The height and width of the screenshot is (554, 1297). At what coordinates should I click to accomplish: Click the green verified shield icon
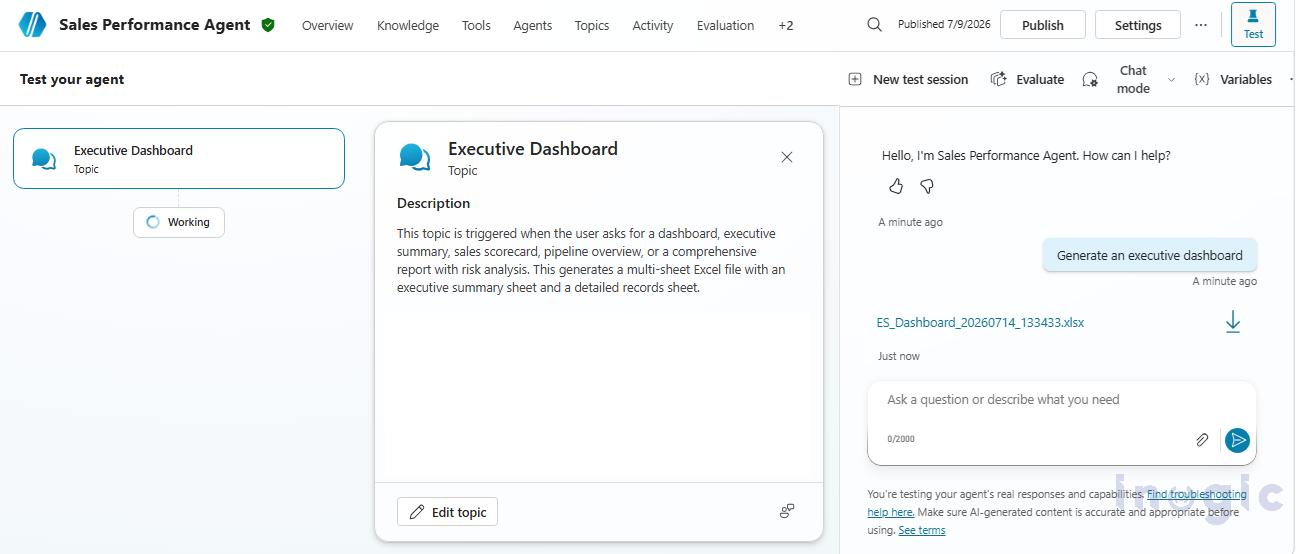click(268, 25)
